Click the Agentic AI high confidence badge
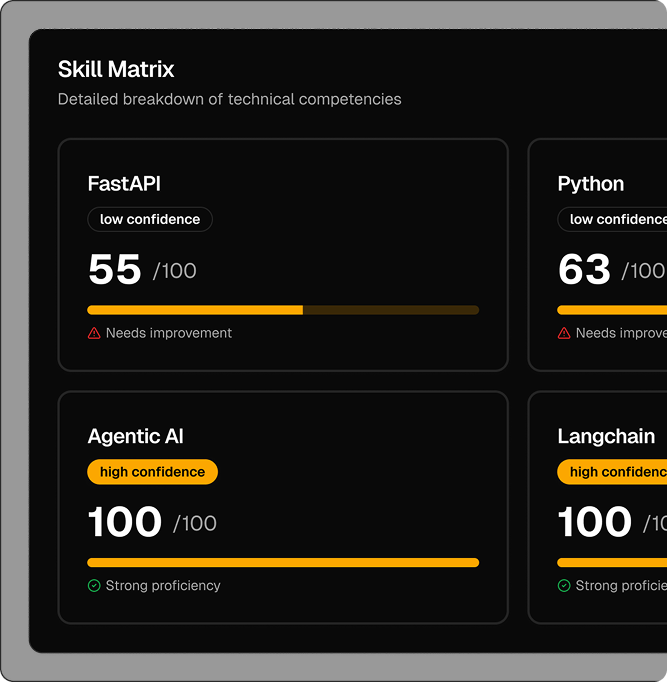 click(x=153, y=472)
